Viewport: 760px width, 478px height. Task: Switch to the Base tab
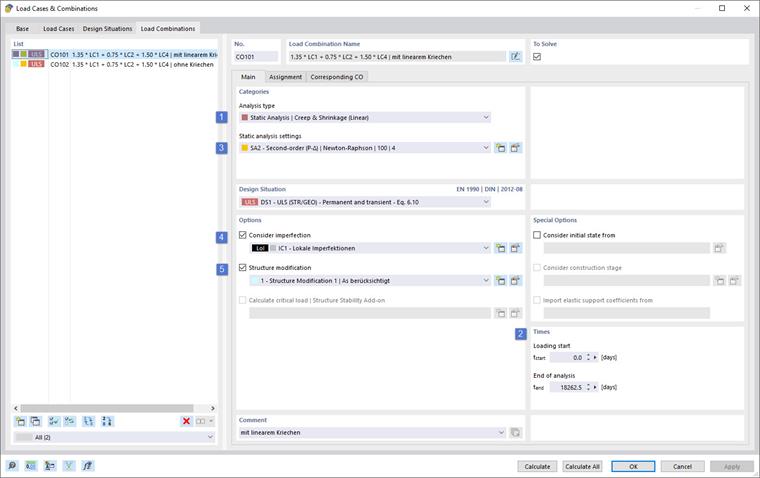click(x=22, y=29)
